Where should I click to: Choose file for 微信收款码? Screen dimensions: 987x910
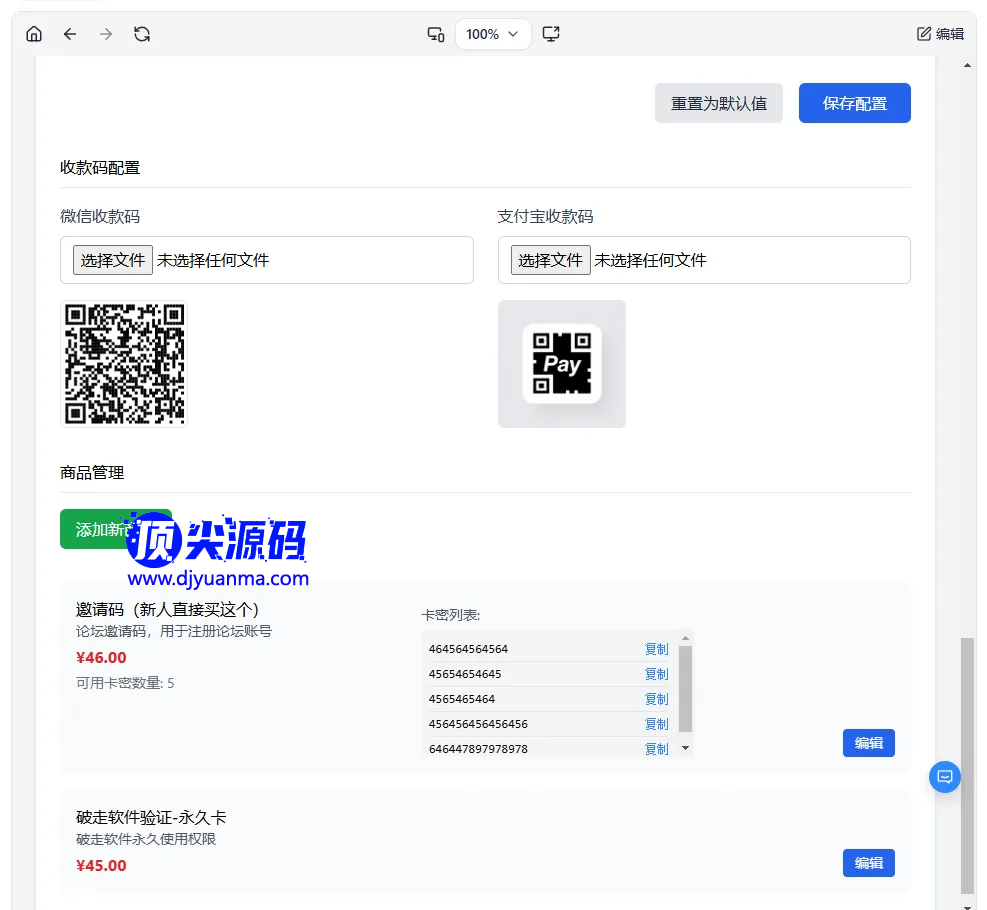[113, 260]
